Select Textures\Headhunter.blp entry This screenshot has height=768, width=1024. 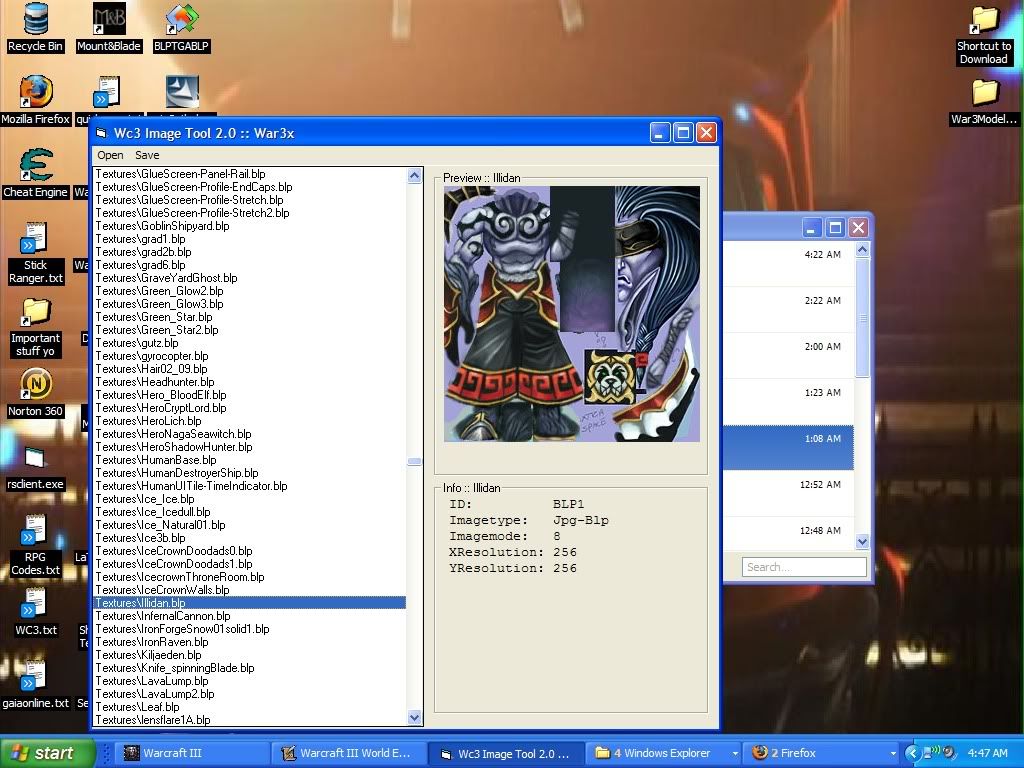click(250, 382)
